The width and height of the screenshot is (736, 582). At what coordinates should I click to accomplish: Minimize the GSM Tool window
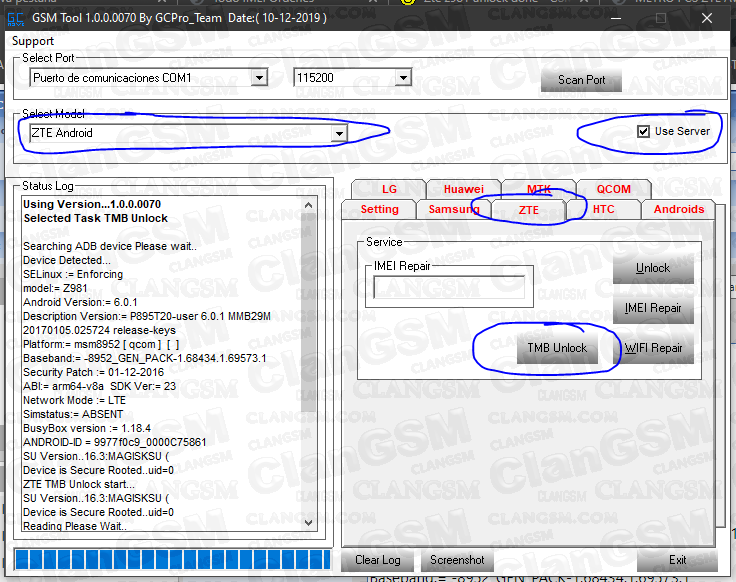(616, 19)
